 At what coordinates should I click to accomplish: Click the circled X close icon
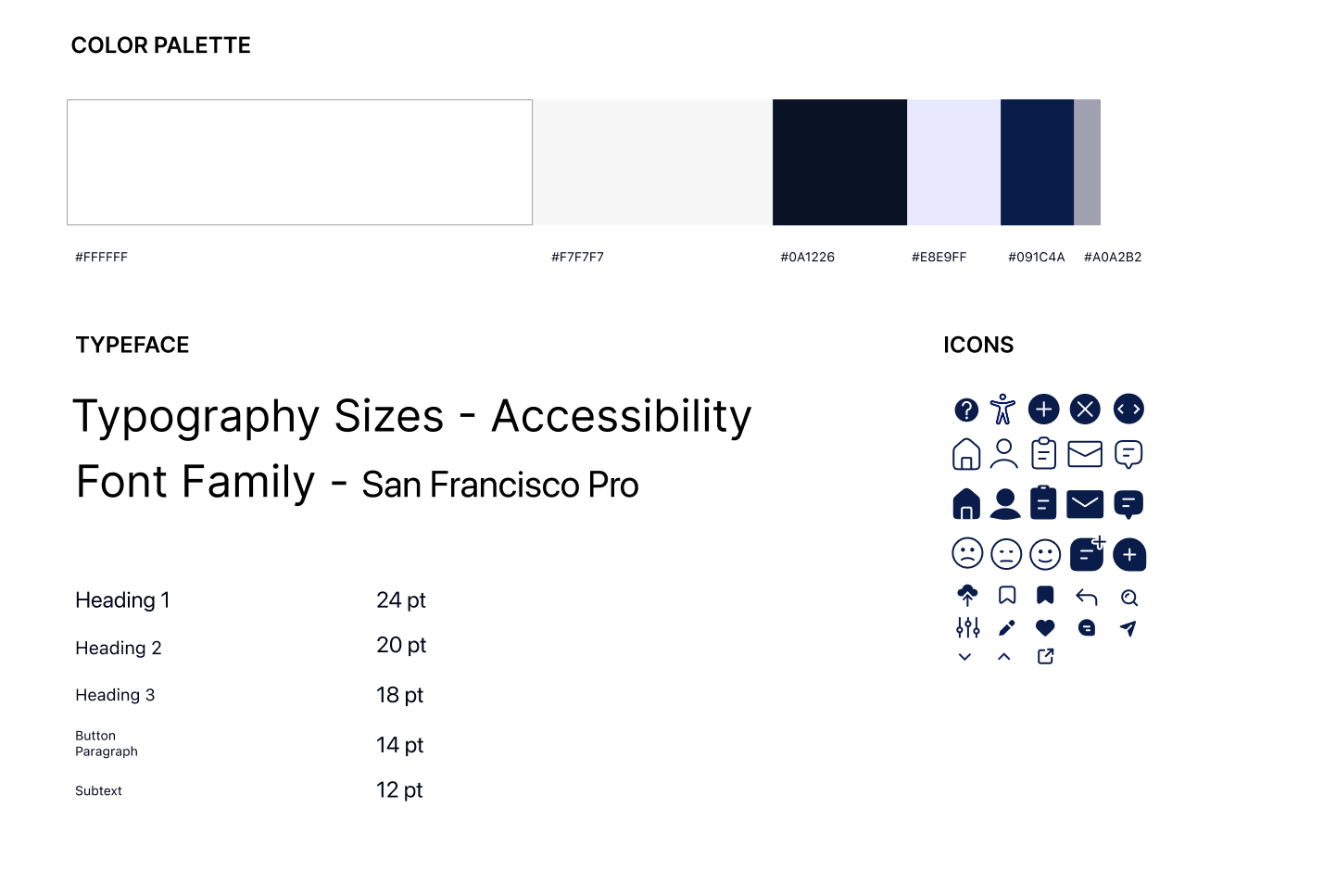tap(1085, 409)
